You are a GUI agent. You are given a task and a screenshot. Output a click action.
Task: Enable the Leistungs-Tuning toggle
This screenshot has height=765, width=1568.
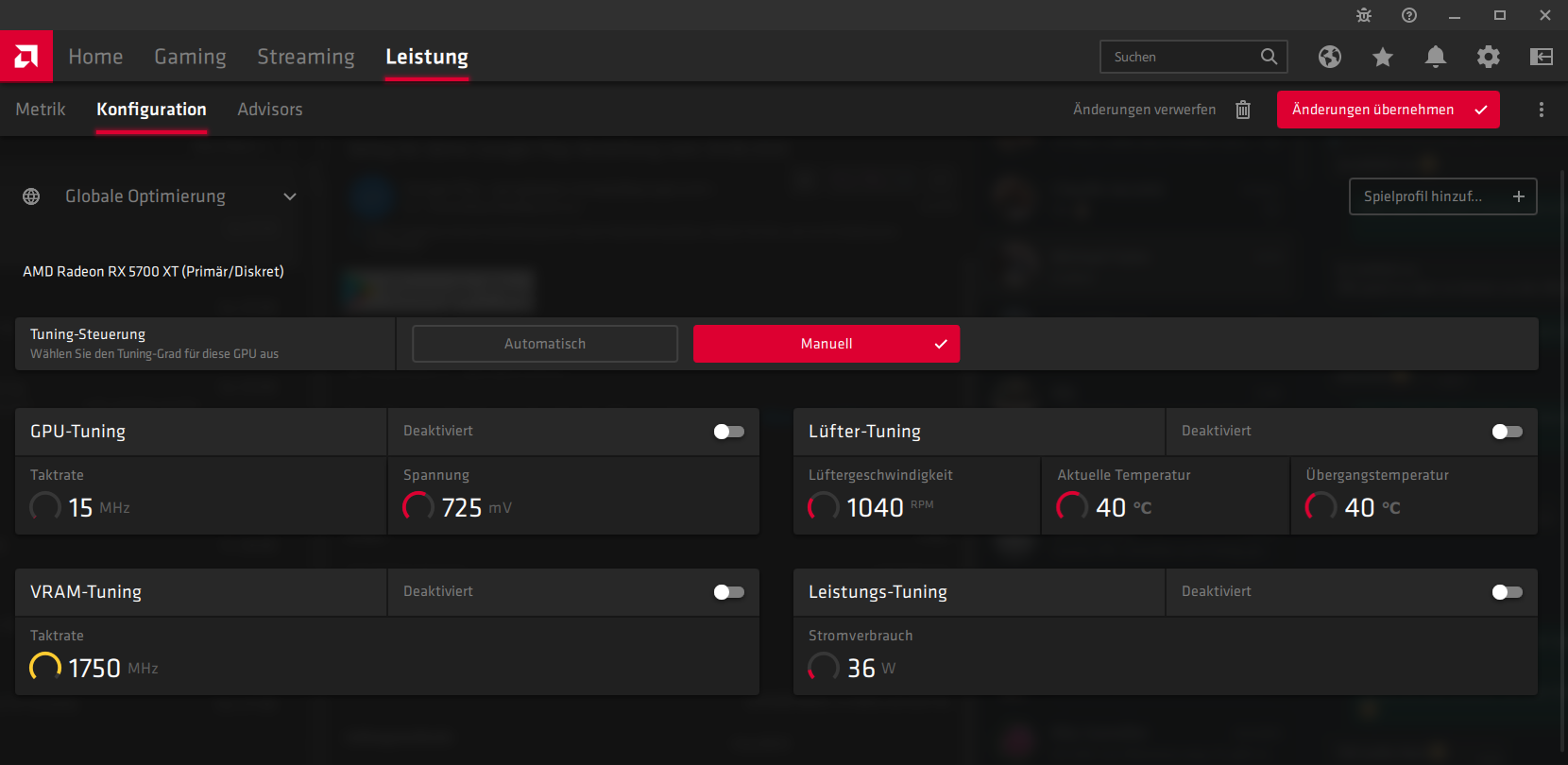1508,592
